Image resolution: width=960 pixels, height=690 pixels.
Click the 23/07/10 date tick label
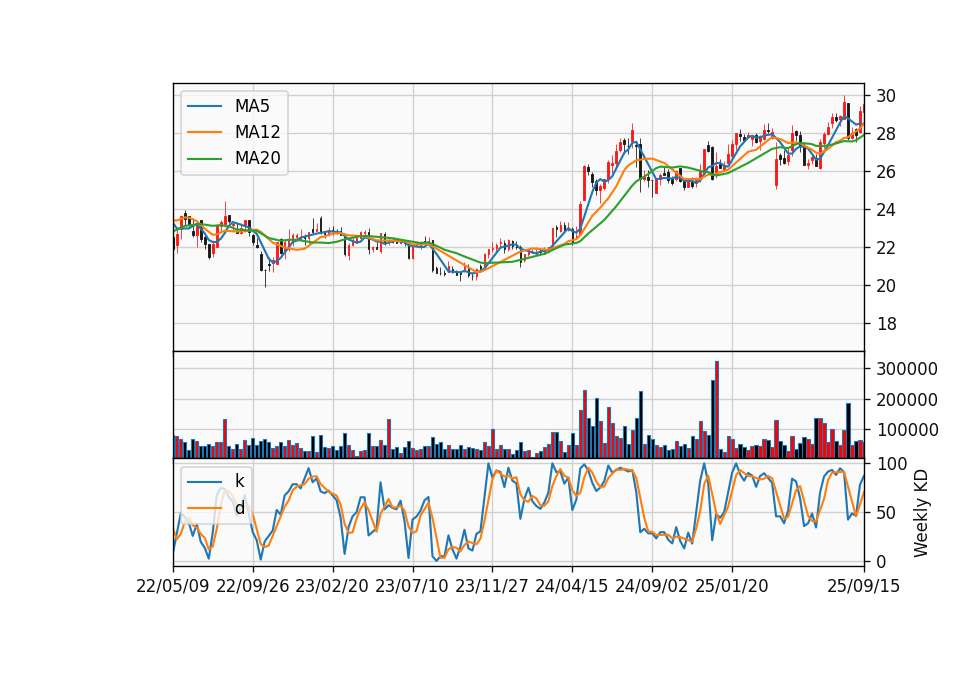point(413,586)
